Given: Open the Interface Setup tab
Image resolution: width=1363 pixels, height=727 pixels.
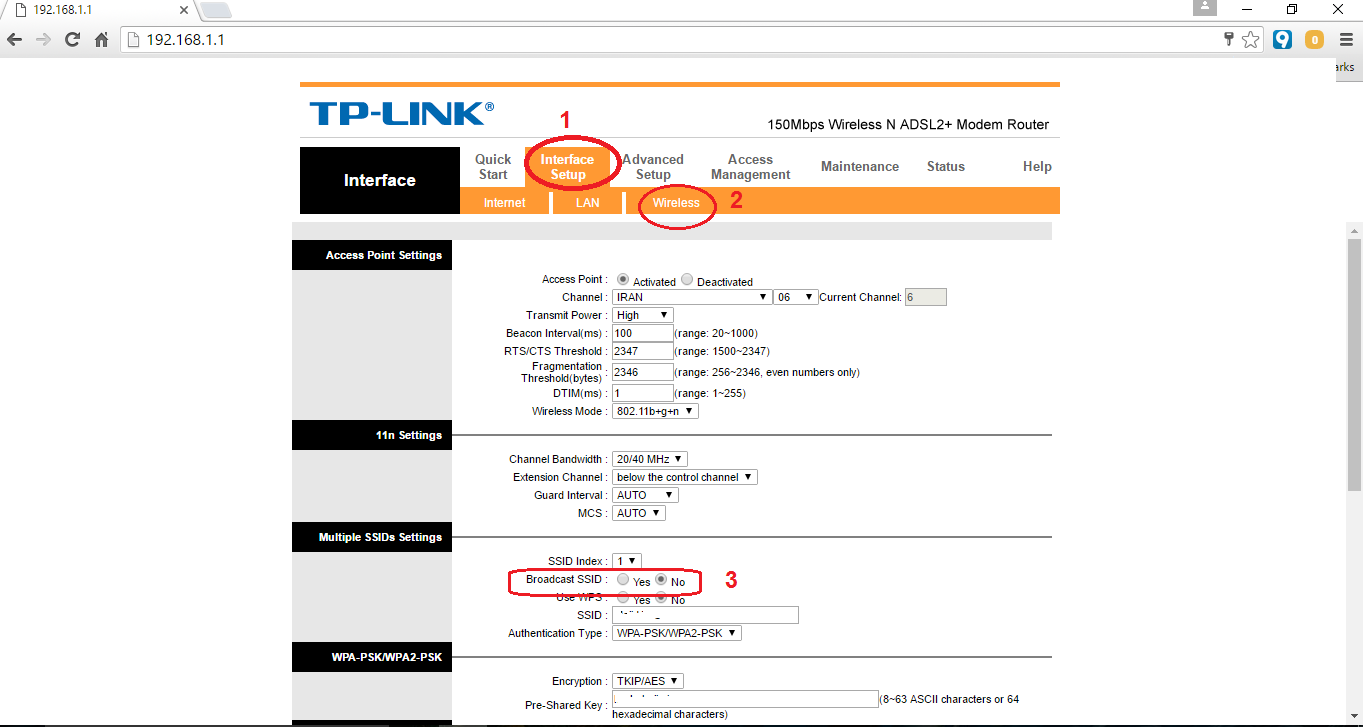Looking at the screenshot, I should click(567, 167).
